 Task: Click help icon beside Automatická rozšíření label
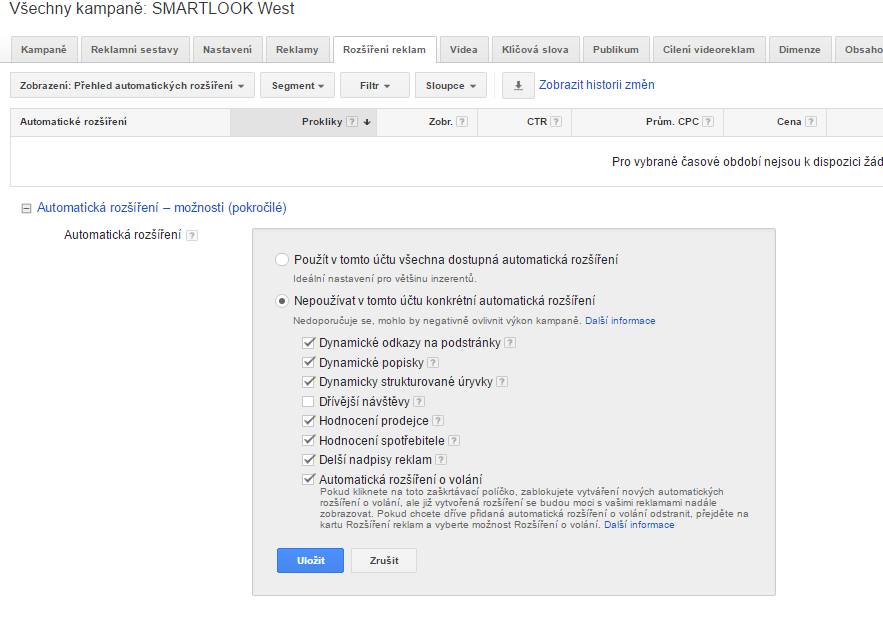tap(192, 235)
